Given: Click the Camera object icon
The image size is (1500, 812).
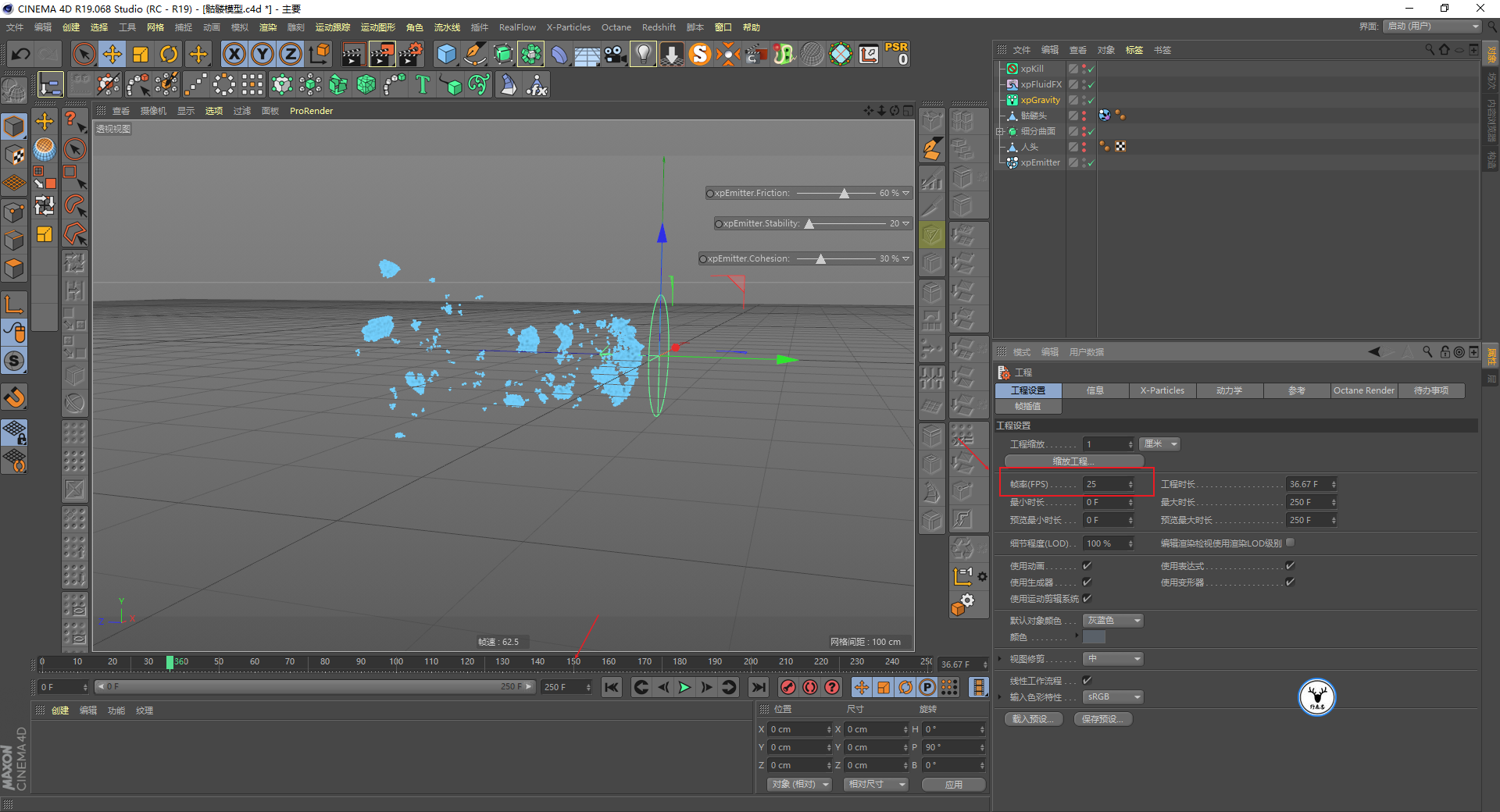Looking at the screenshot, I should click(616, 54).
